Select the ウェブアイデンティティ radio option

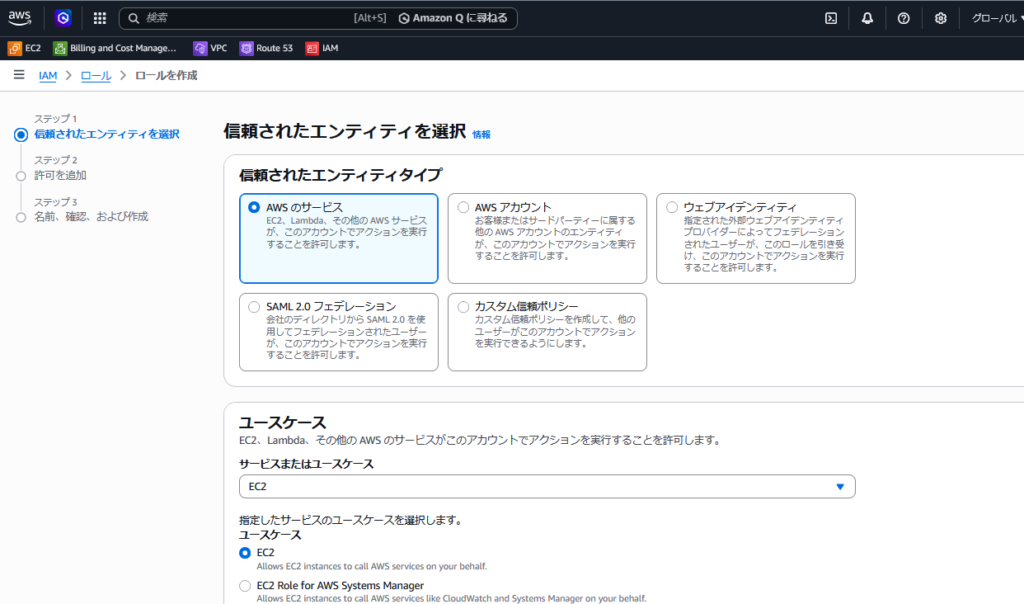(672, 207)
